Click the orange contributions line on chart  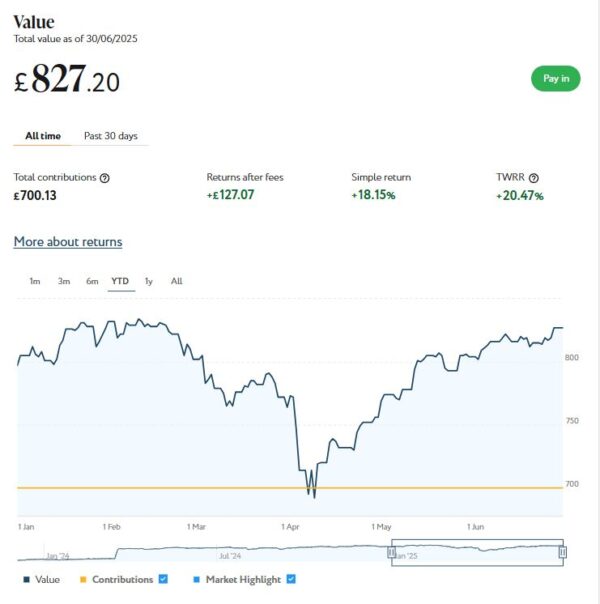[x=150, y=487]
